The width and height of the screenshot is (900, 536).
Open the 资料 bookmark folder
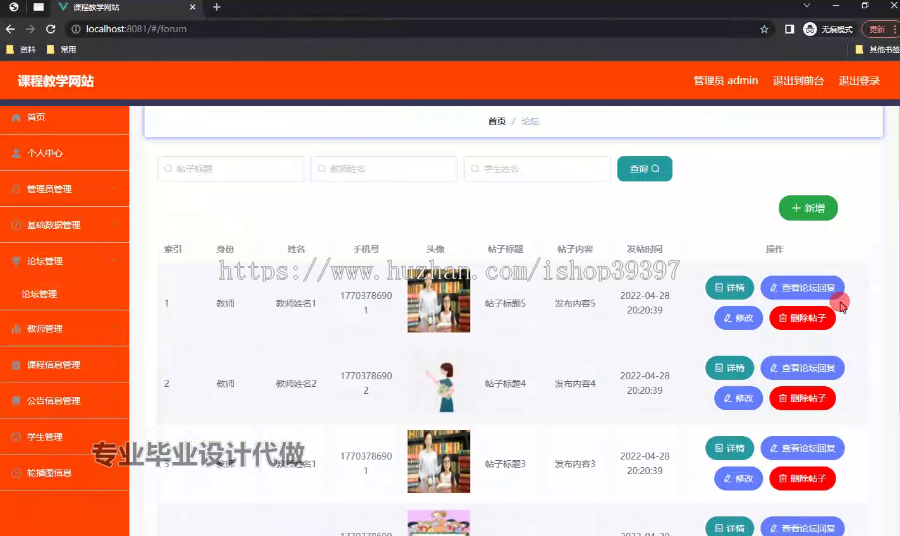pos(21,49)
